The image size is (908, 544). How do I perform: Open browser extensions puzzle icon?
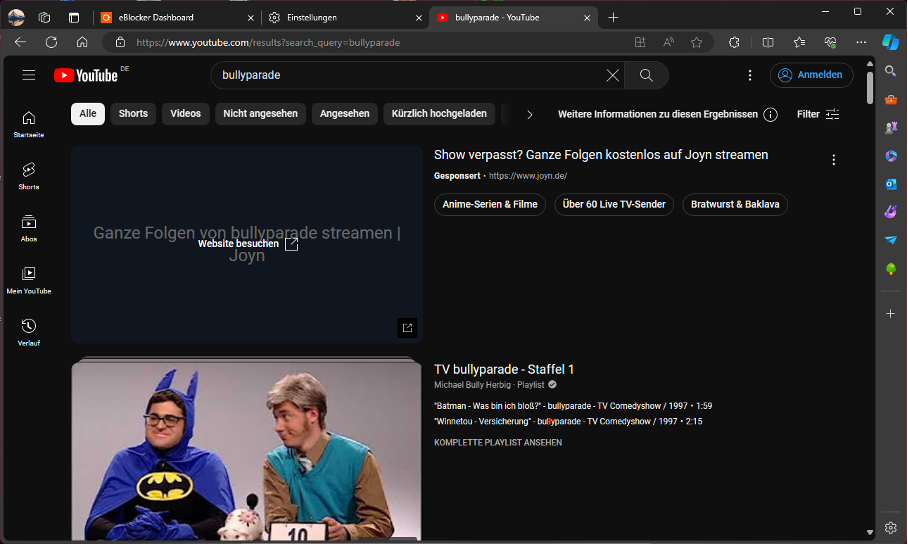pyautogui.click(x=734, y=42)
